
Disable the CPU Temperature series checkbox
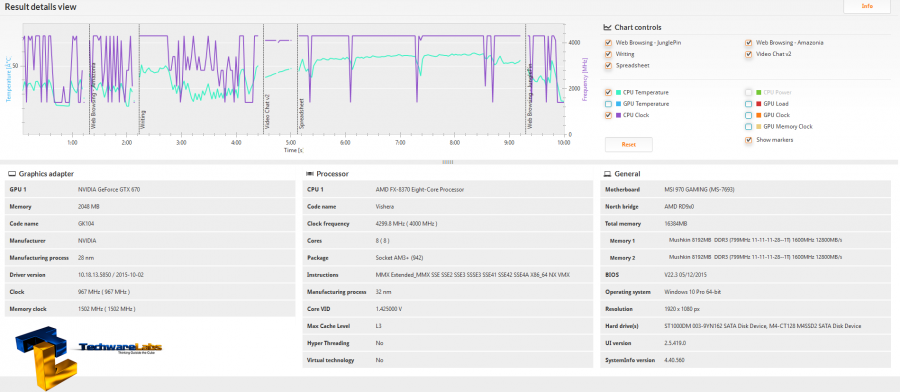pos(608,92)
